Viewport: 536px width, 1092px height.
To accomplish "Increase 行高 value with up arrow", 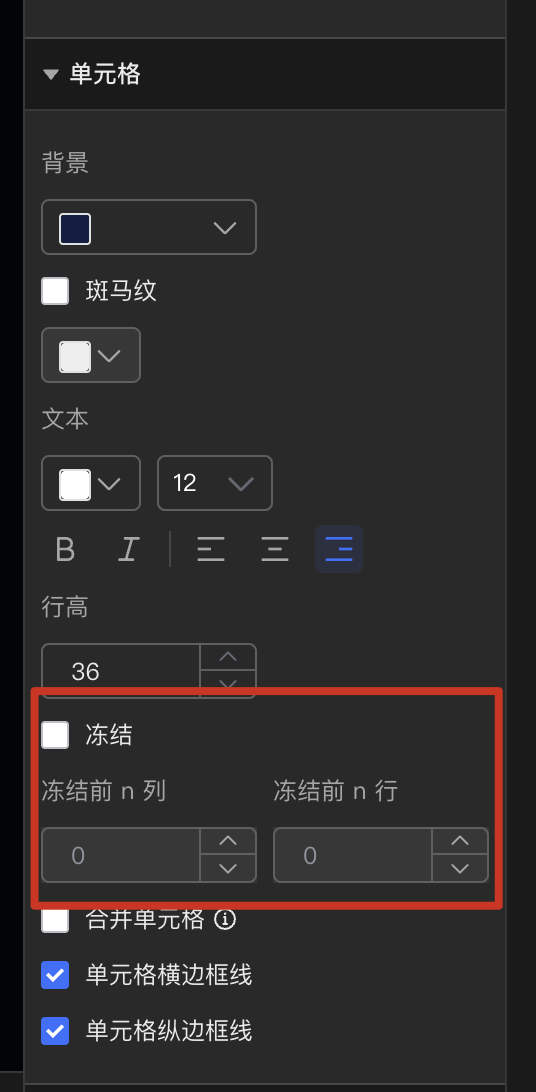I will coord(228,657).
